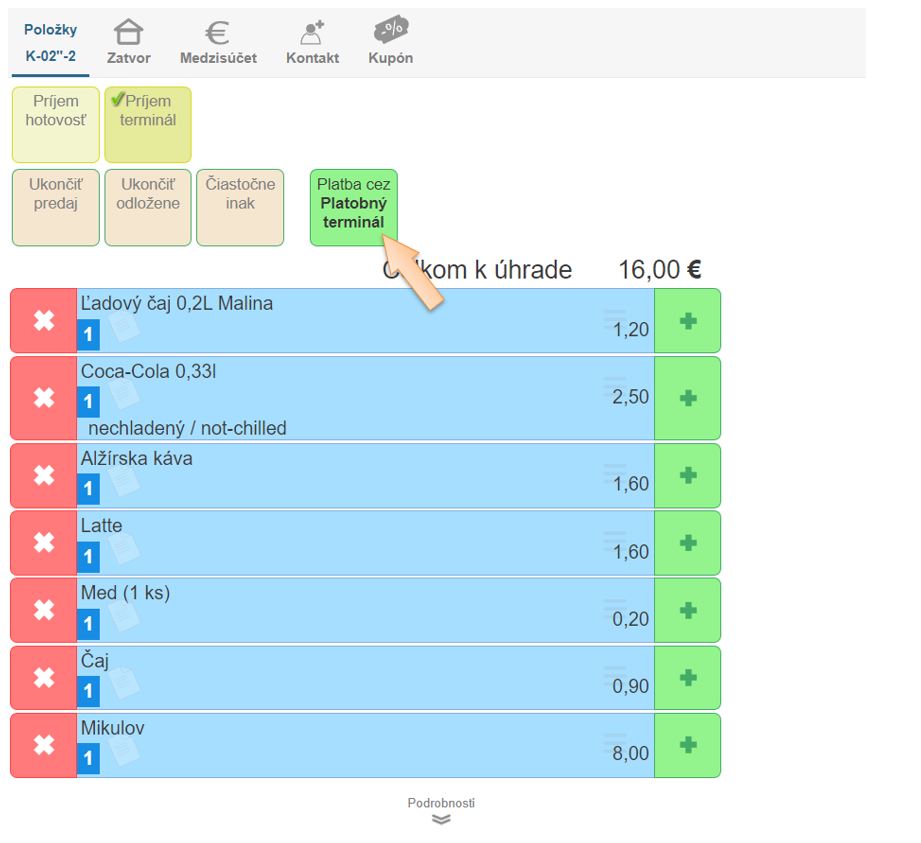This screenshot has height=843, width=921.
Task: Toggle Príjem terminál payment option
Action: 148,124
